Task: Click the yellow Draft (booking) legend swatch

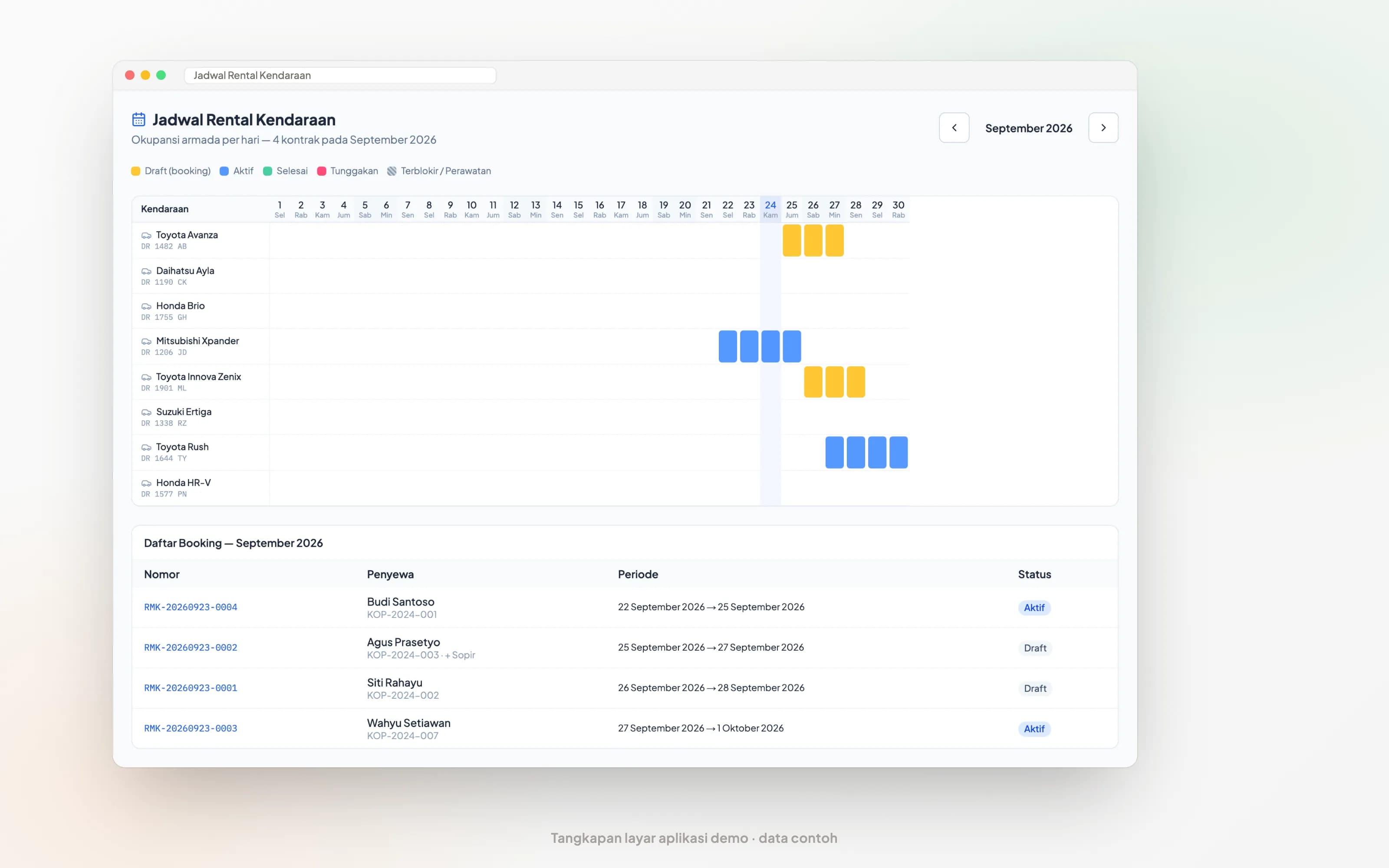Action: pyautogui.click(x=135, y=171)
